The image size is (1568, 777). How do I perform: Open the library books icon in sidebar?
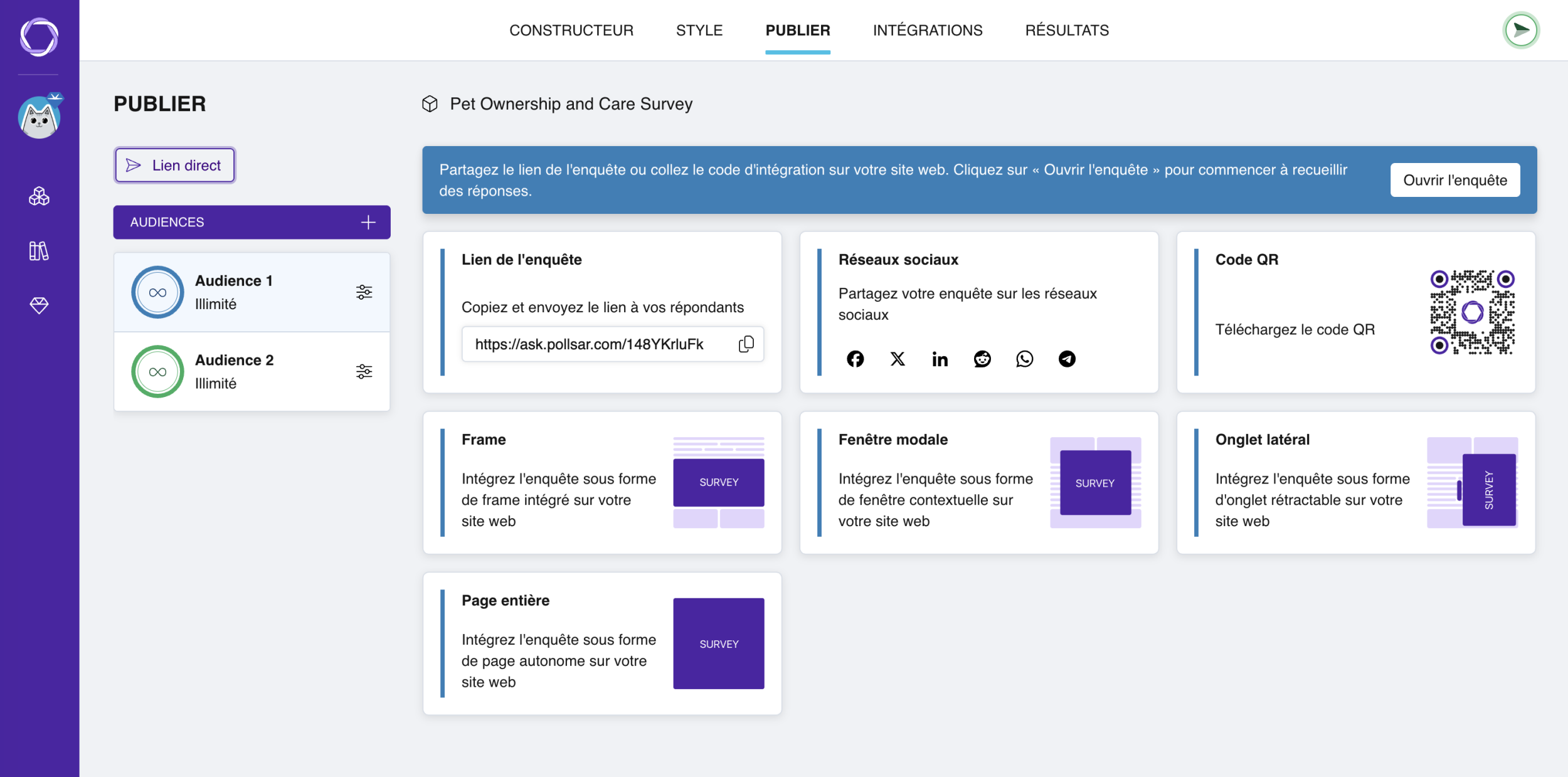pyautogui.click(x=39, y=251)
